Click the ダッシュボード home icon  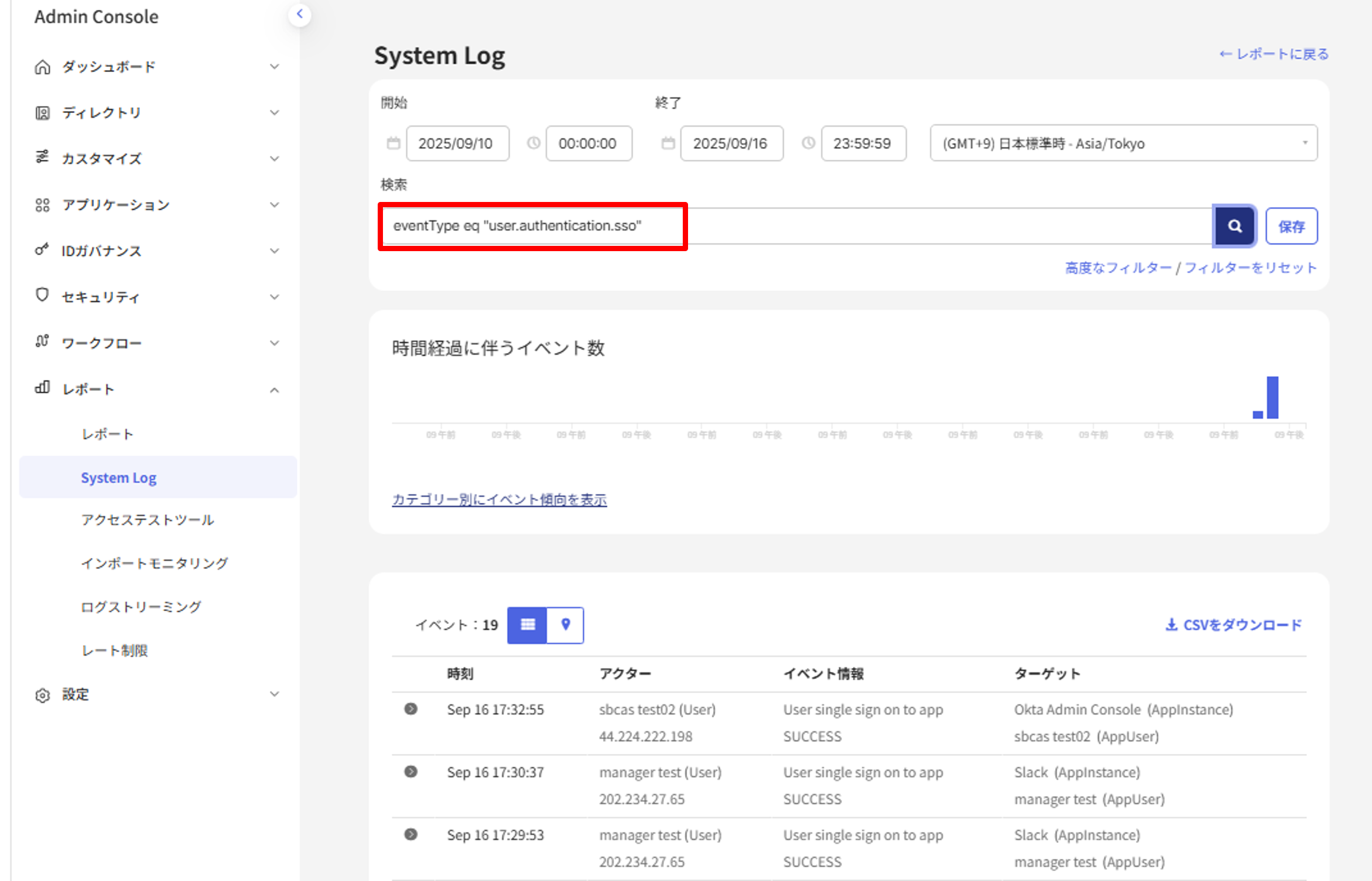coord(42,67)
